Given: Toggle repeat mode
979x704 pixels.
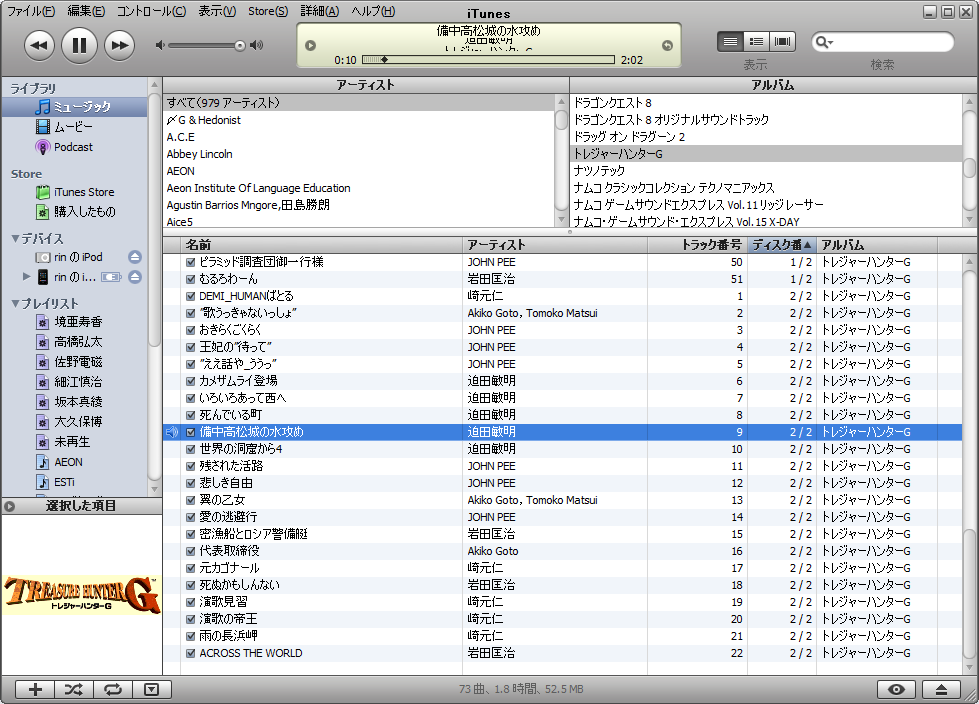Looking at the screenshot, I should 112,689.
